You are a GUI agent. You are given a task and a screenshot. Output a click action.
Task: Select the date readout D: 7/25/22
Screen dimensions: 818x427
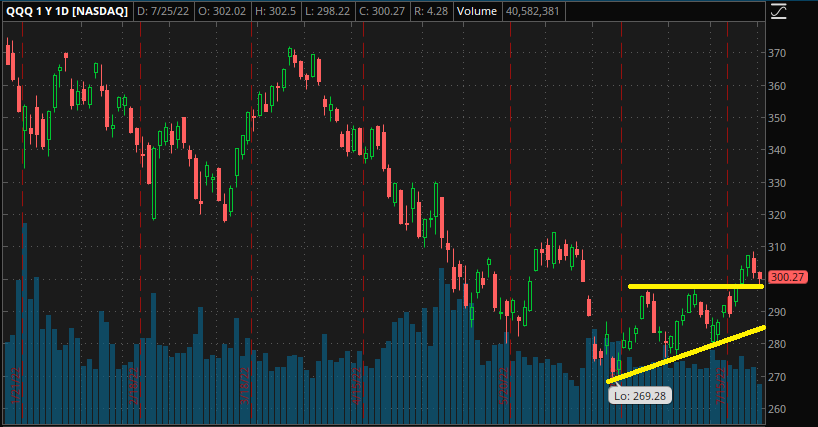click(163, 11)
